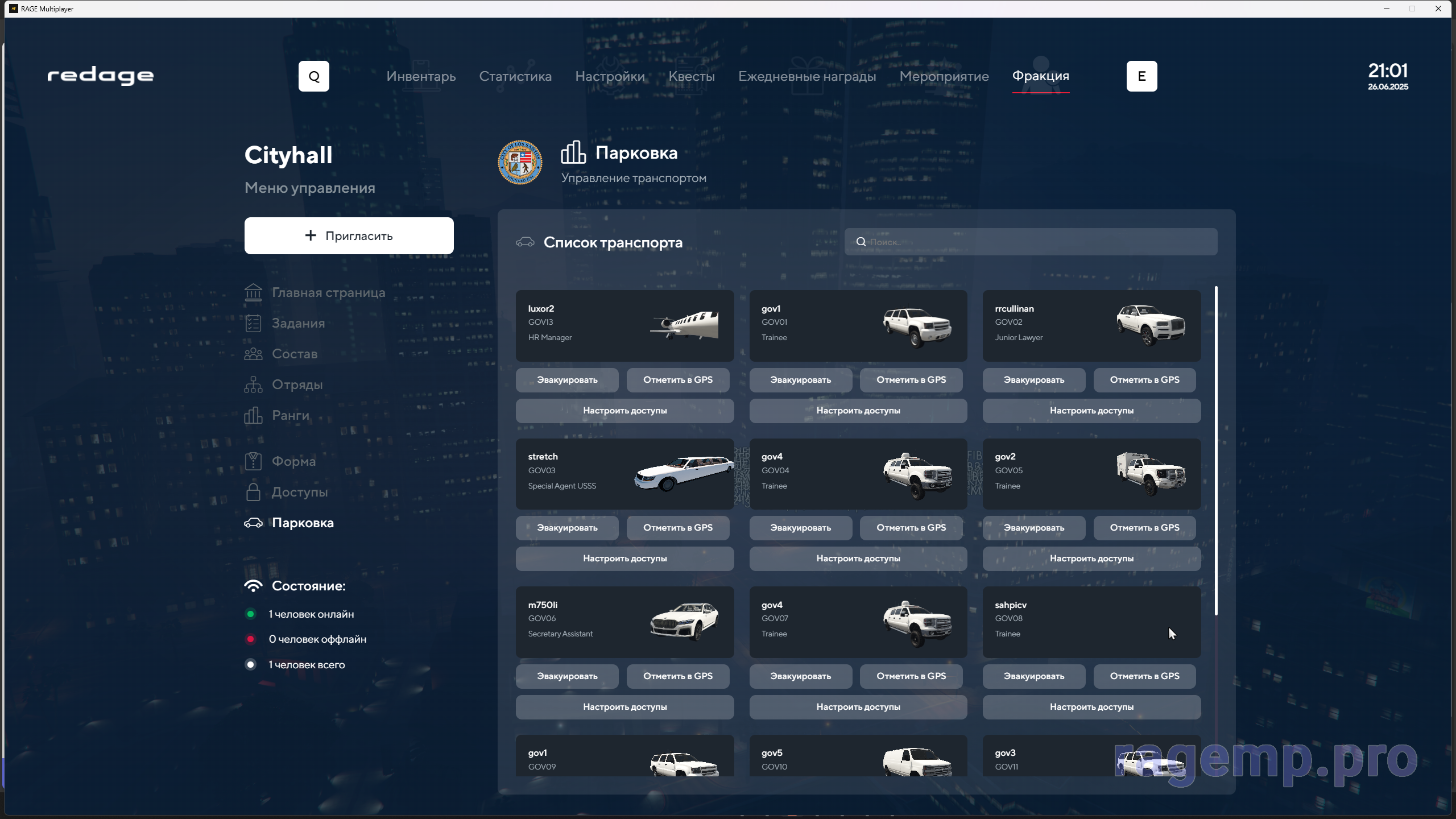Image resolution: width=1456 pixels, height=819 pixels.
Task: Click the Q key navigation button
Action: point(314,76)
